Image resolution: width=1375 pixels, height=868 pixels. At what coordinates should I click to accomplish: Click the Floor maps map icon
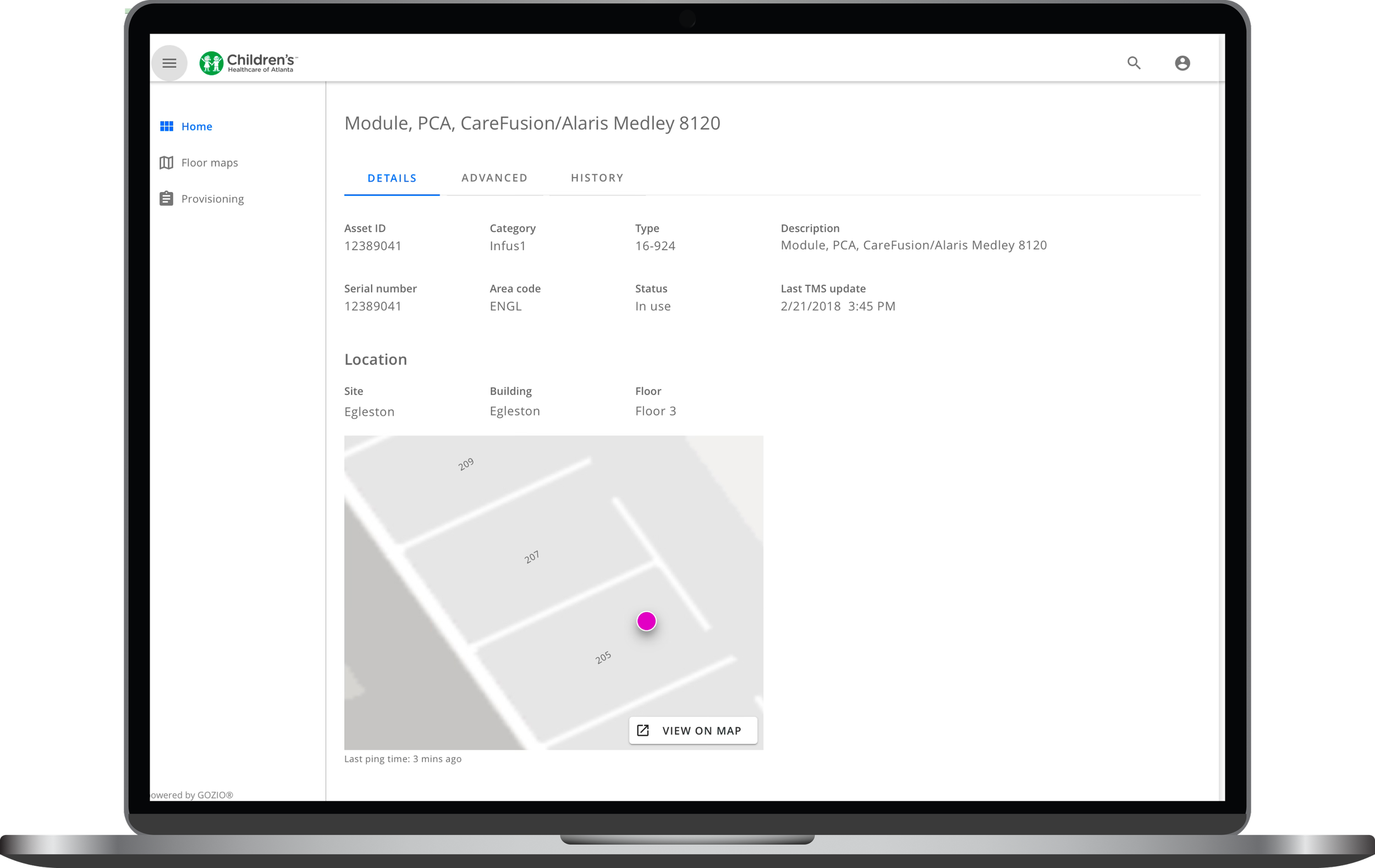click(166, 163)
